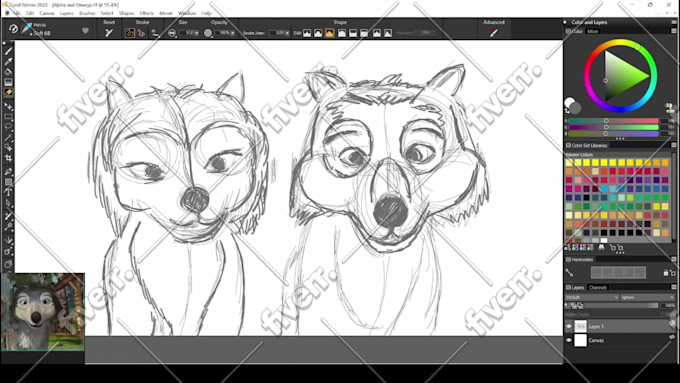
Task: Select the highlighted orange dab profile icon
Action: click(x=330, y=33)
